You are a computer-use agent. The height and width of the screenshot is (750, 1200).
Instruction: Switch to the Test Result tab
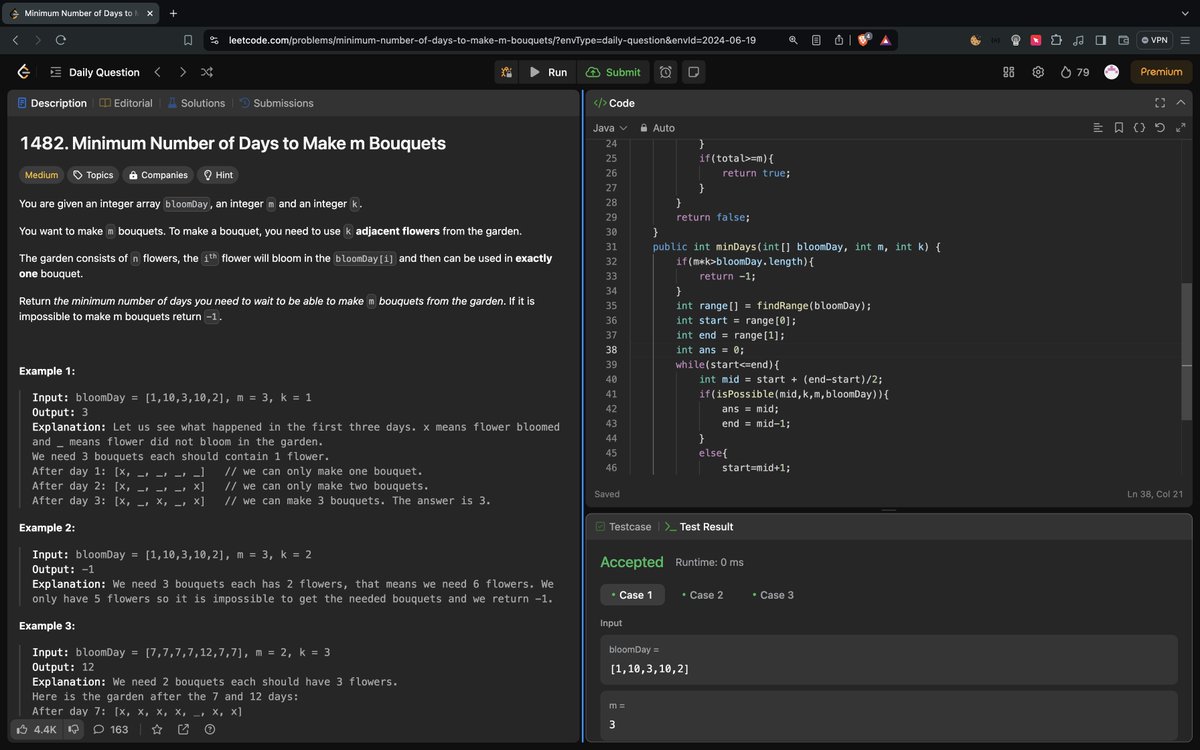699,526
